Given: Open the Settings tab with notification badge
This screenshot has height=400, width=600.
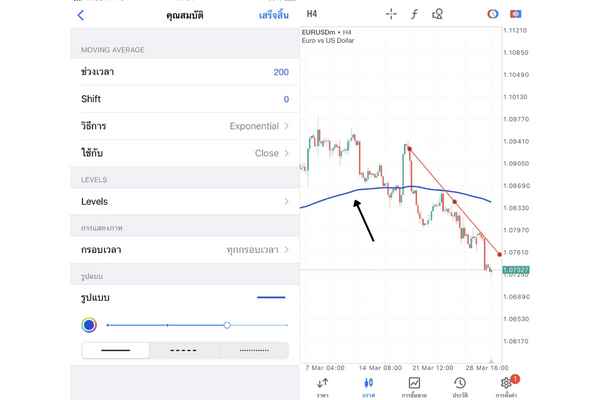Looking at the screenshot, I should [x=505, y=386].
